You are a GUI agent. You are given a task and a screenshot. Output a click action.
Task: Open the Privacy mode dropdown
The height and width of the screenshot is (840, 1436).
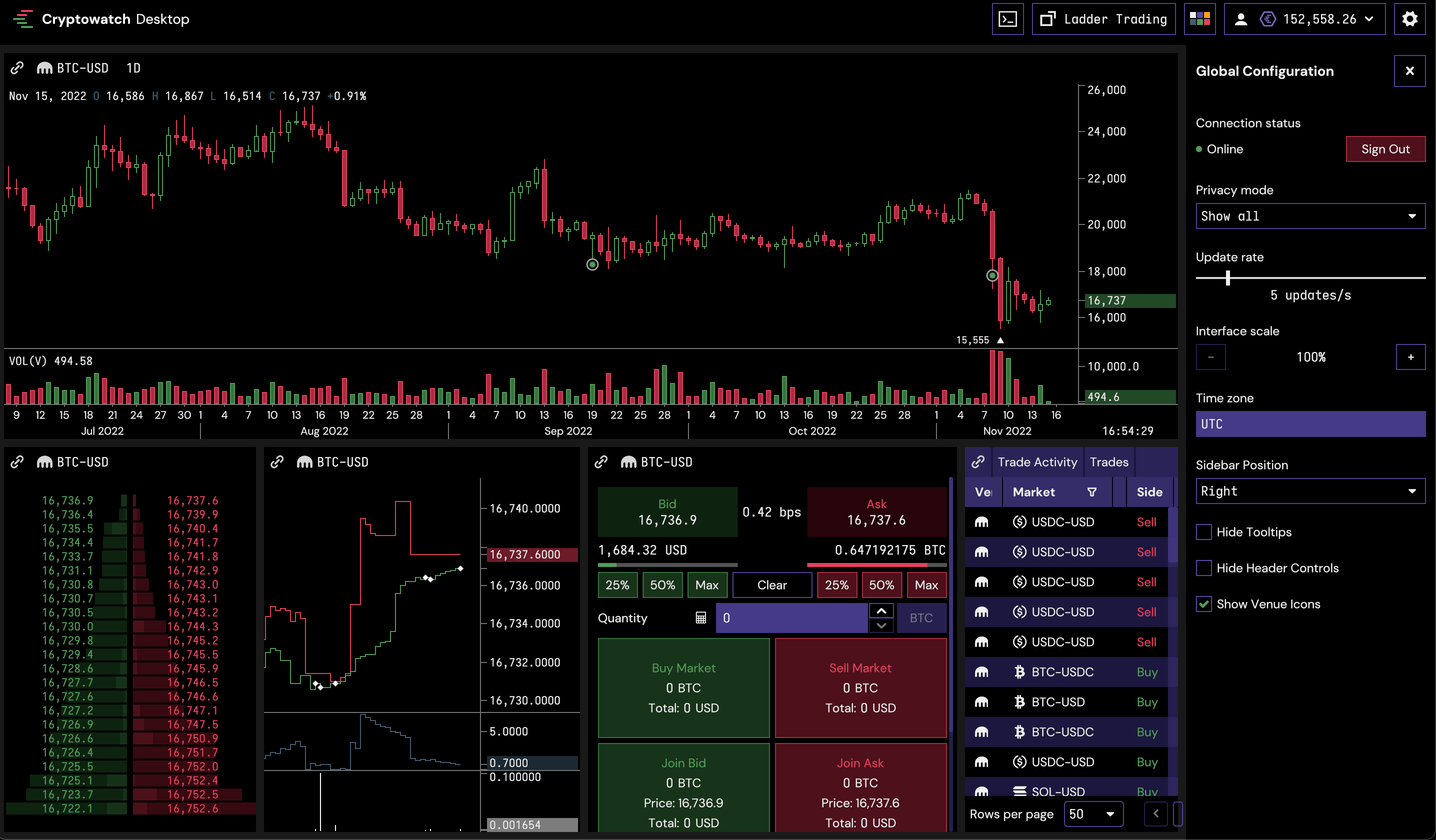1309,216
